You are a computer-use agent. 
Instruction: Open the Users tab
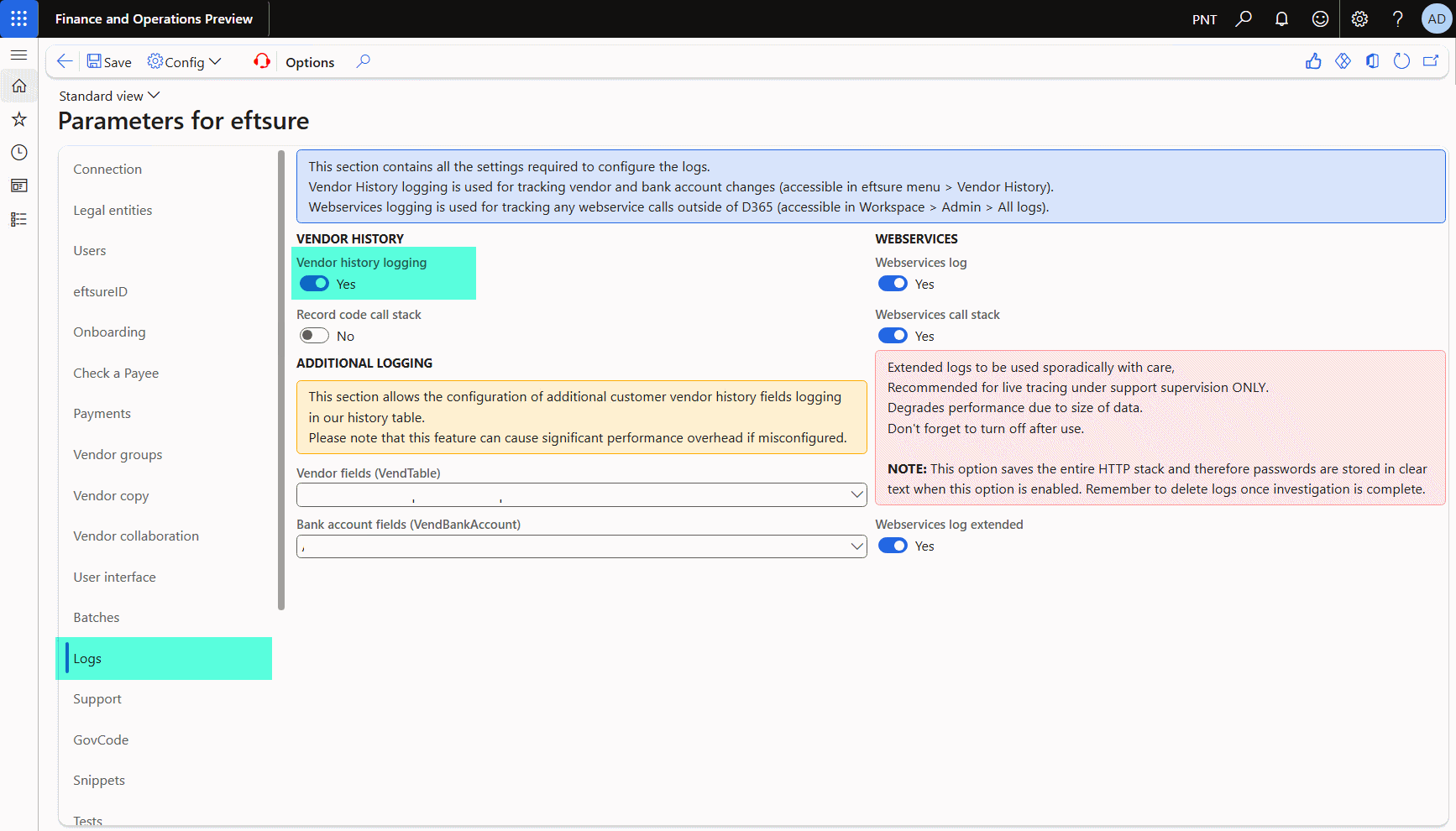click(x=90, y=250)
